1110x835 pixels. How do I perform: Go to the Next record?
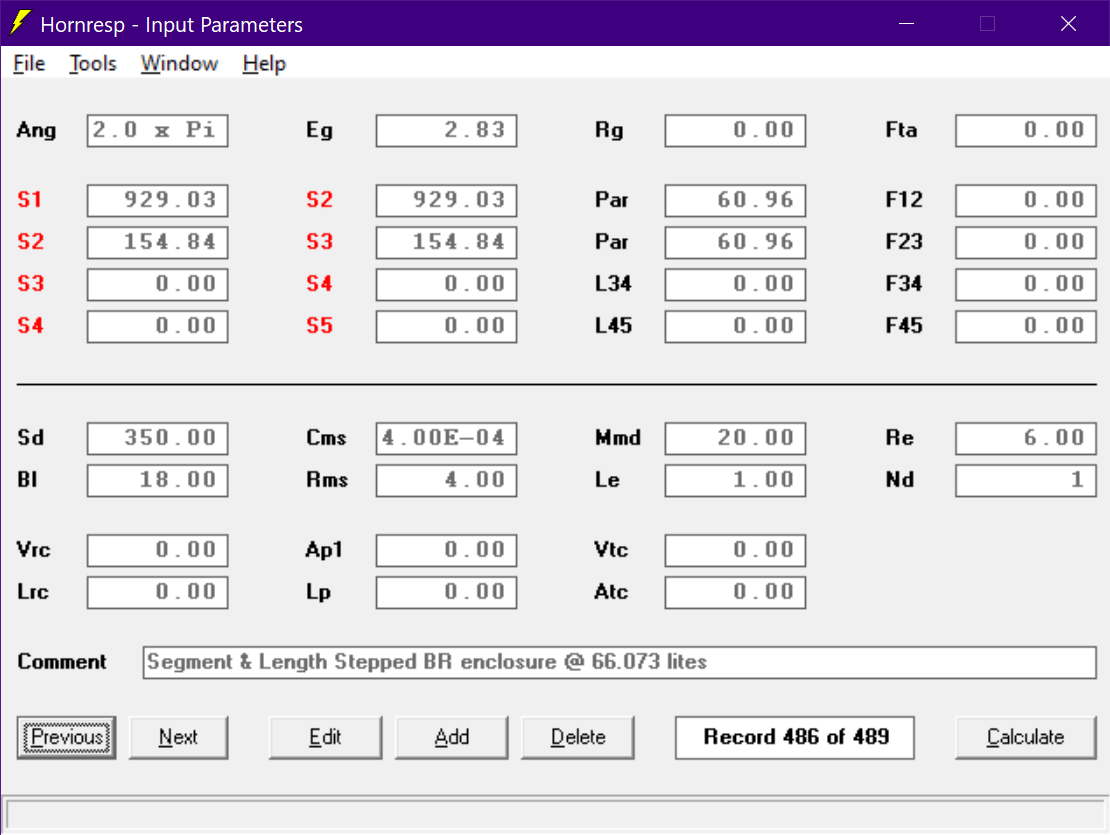coord(178,737)
